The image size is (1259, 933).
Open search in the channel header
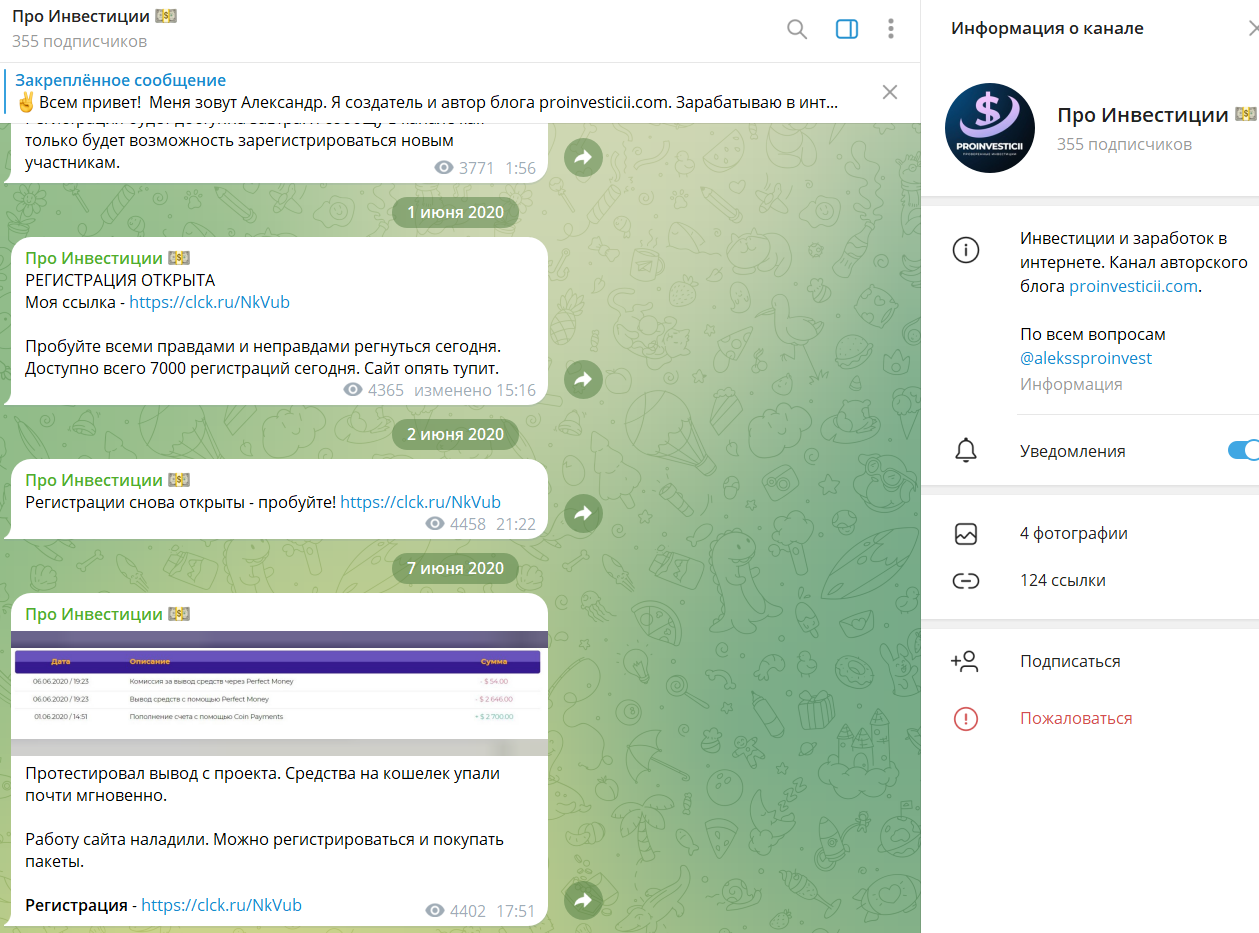click(797, 29)
